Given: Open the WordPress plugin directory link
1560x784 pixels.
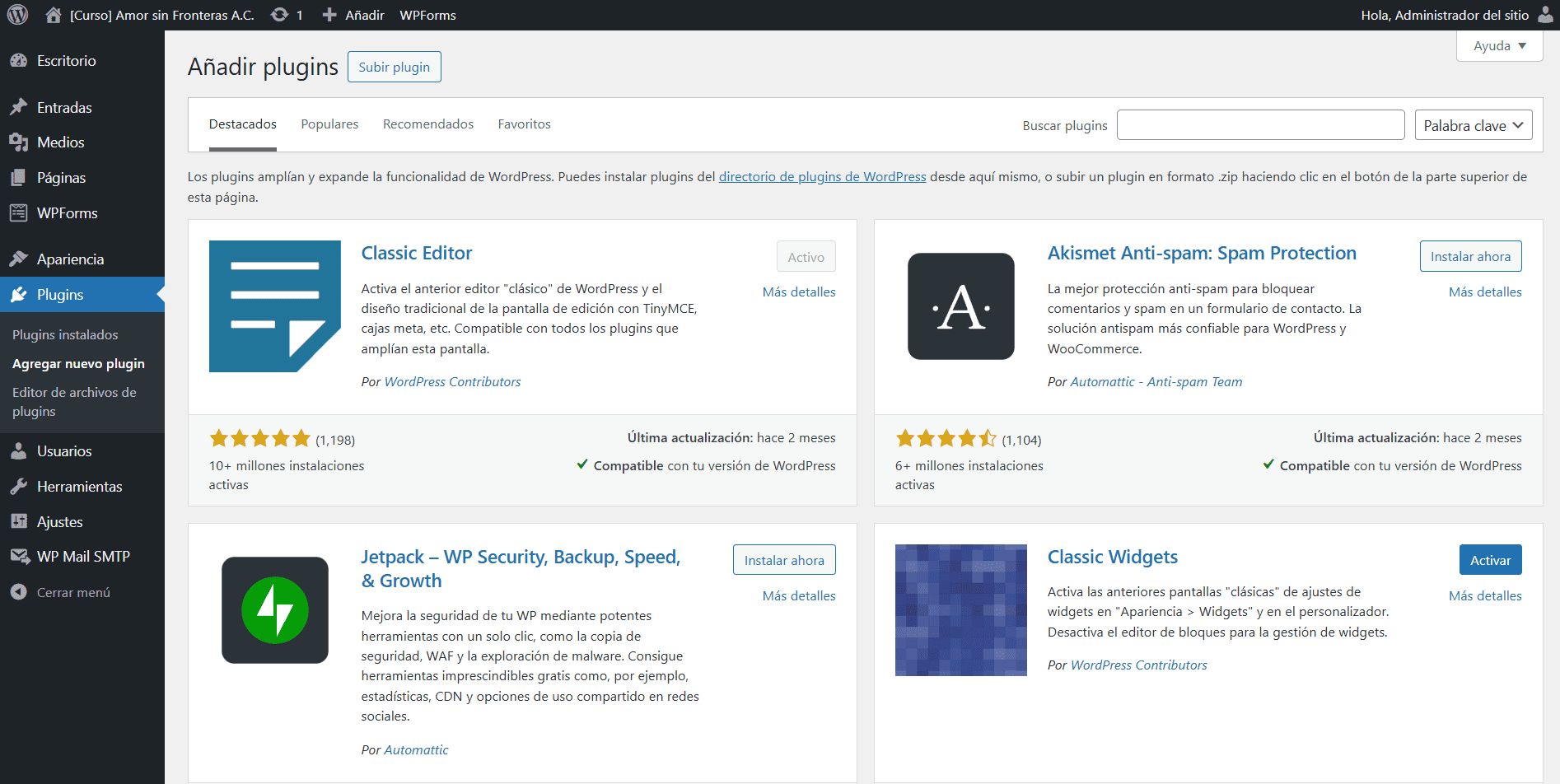Looking at the screenshot, I should 822,177.
